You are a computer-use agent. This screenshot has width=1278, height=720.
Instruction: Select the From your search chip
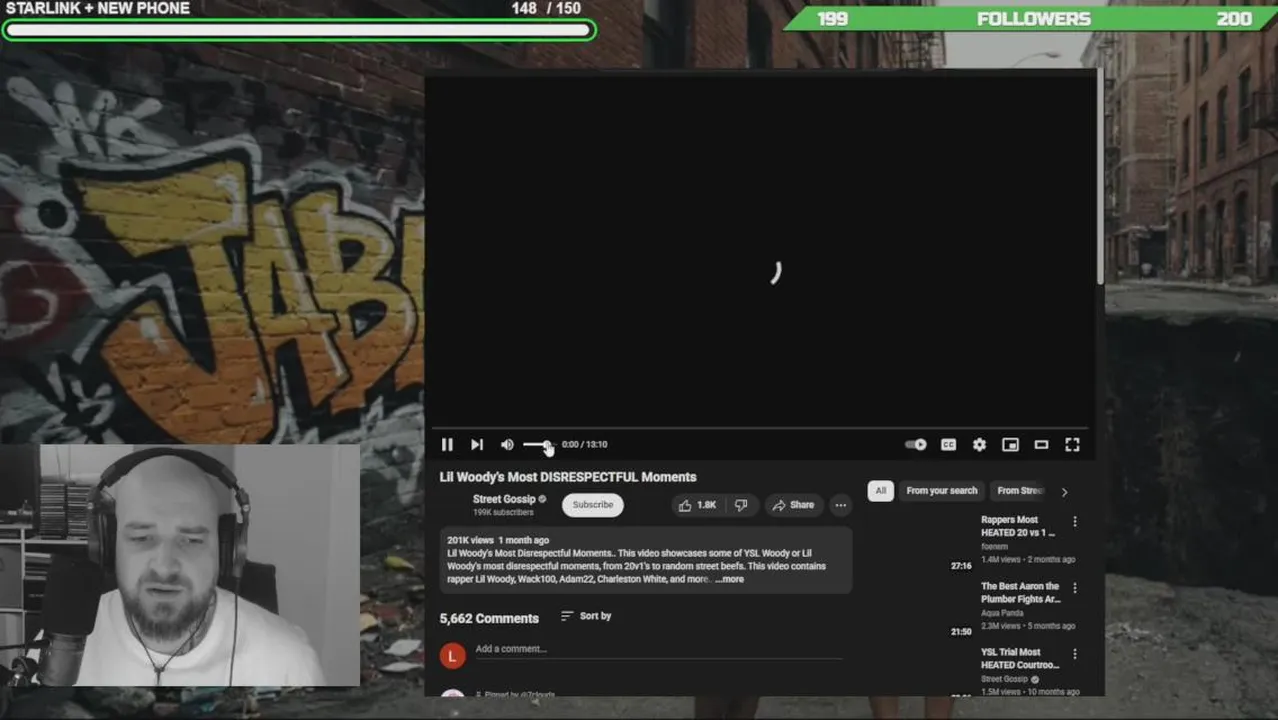coord(942,491)
